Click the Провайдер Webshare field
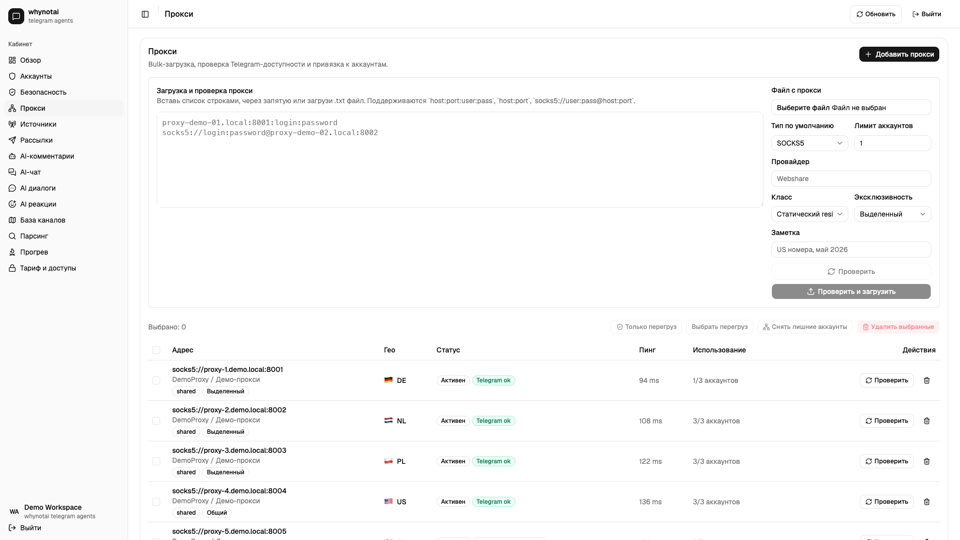960x540 pixels. point(851,179)
